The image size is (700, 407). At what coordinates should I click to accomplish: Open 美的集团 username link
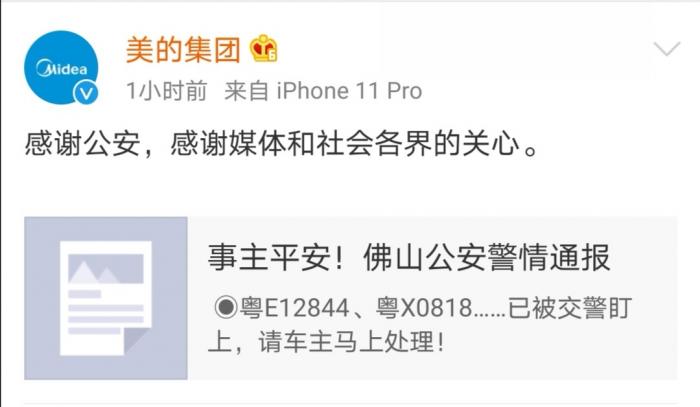tap(183, 50)
